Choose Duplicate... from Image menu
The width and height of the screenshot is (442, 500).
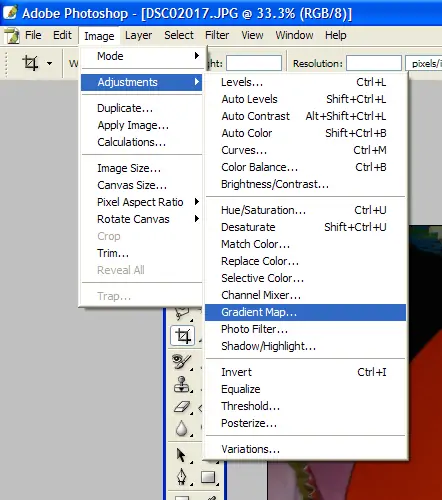pos(142,108)
